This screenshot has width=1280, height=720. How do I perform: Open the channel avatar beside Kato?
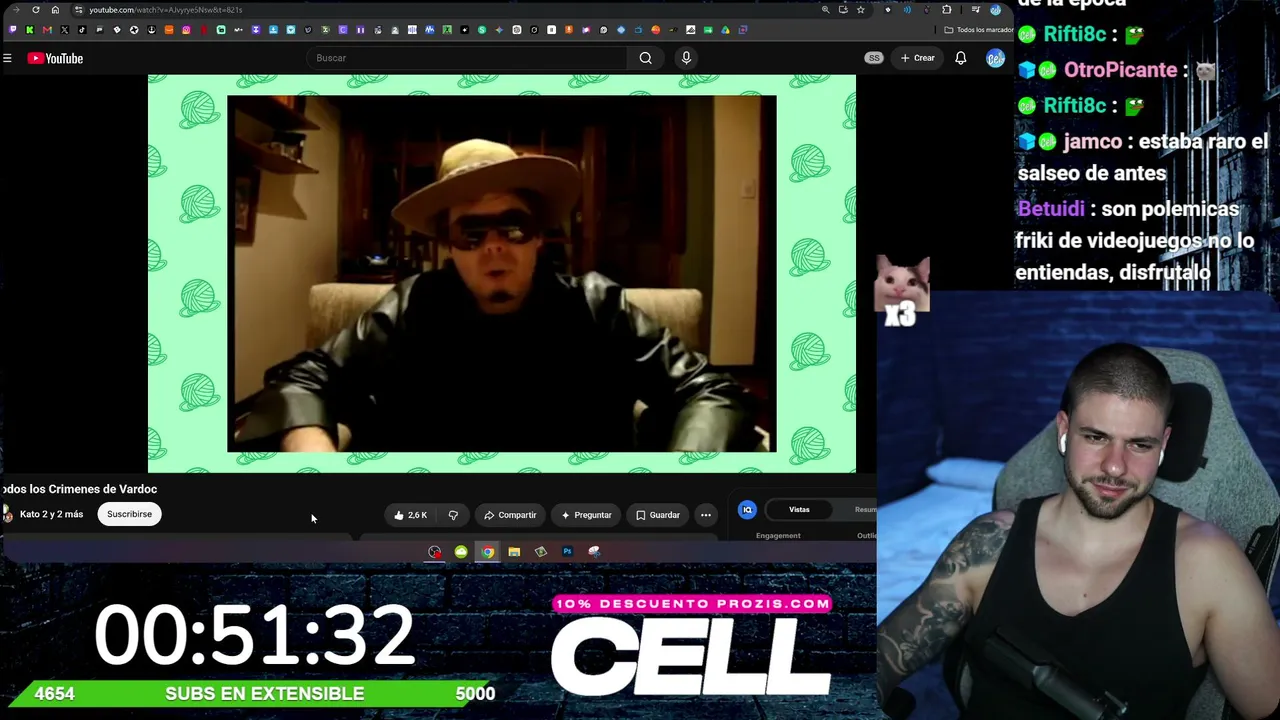click(7, 514)
